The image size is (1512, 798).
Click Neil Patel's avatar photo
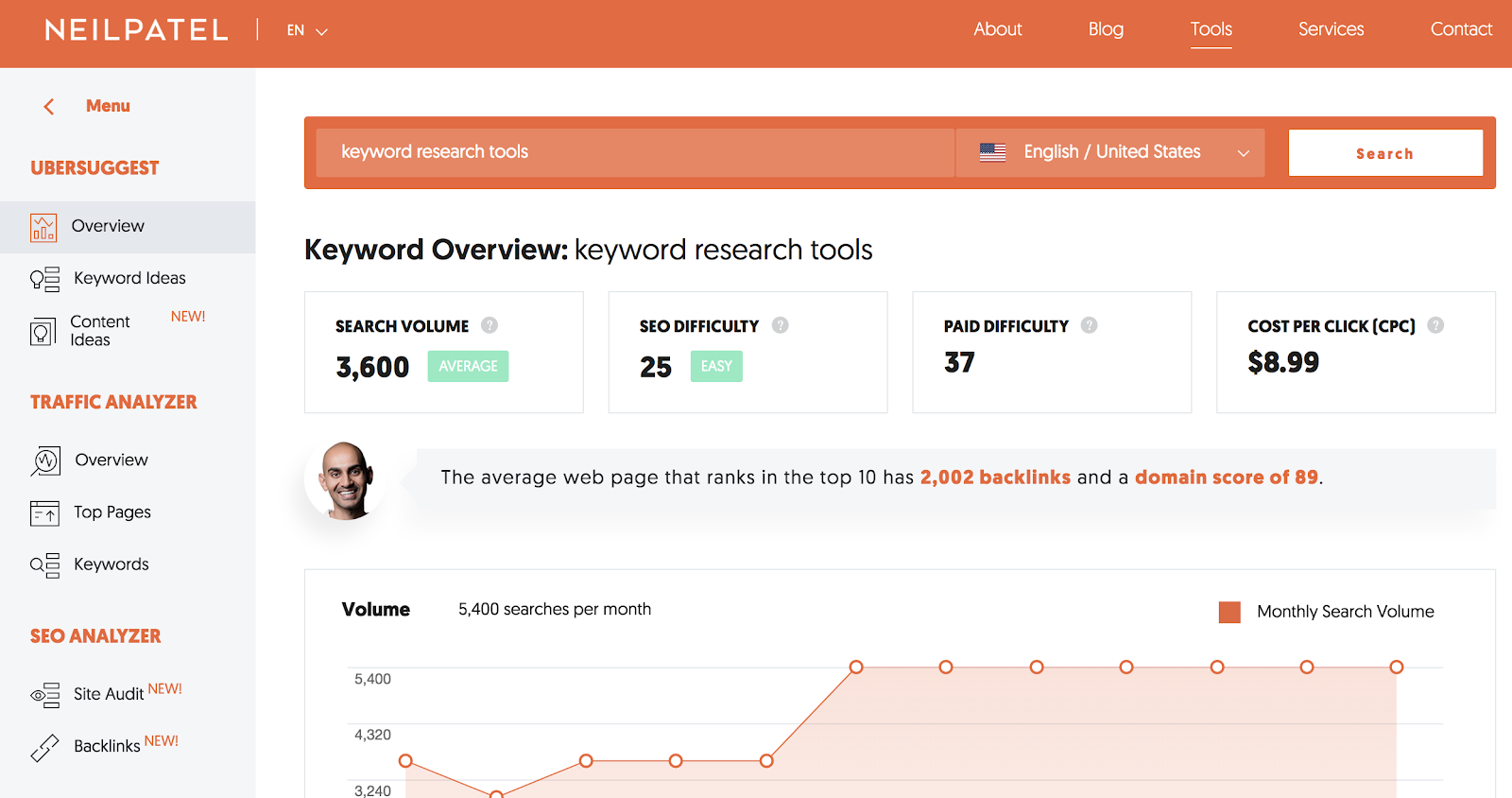345,480
